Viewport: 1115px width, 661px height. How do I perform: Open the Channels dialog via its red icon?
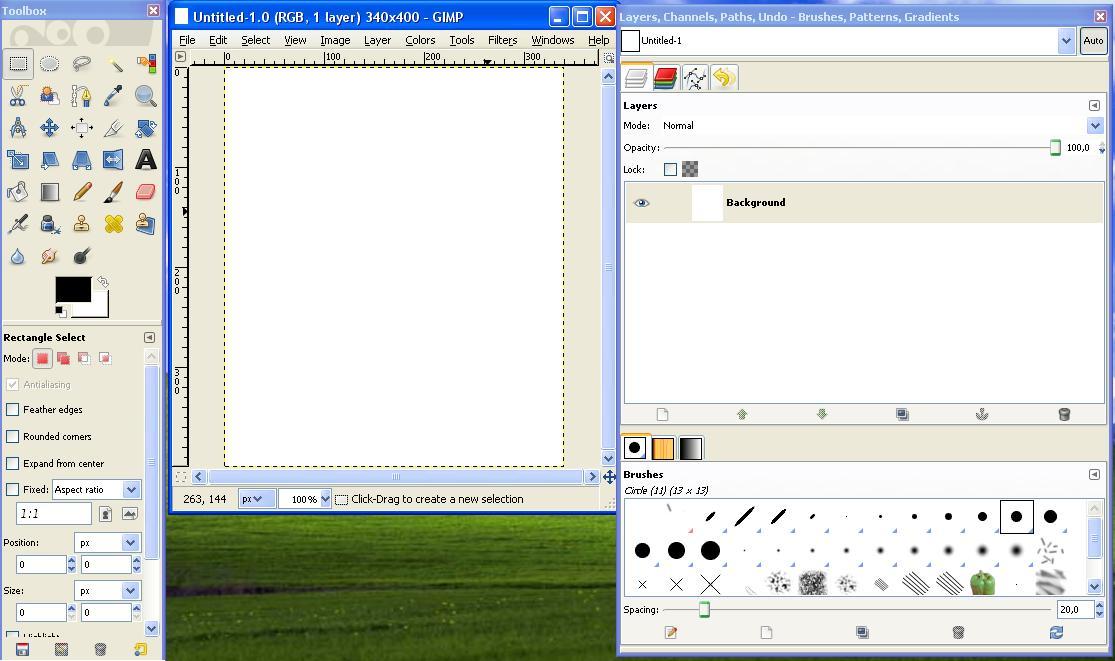665,77
